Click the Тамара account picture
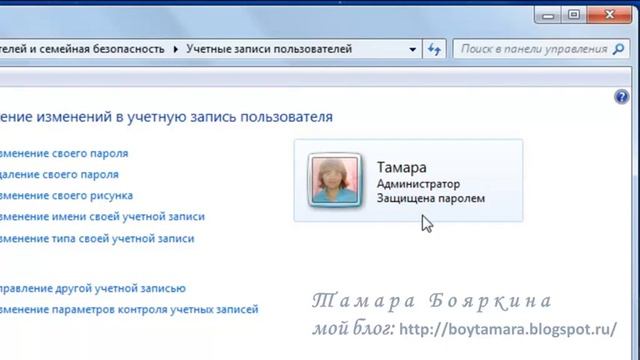The height and width of the screenshot is (360, 640). tap(335, 180)
